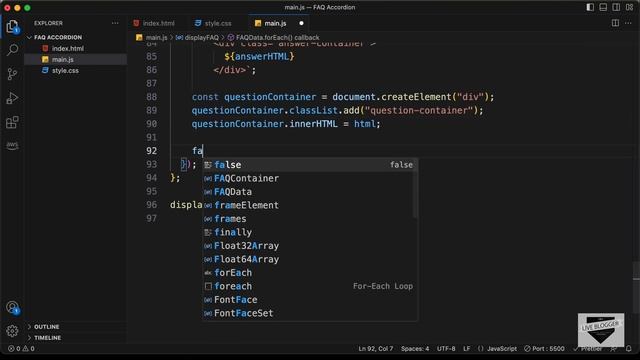Screen dimensions: 640x360
Task: Toggle primary side bar layout icon
Action: pos(590,7)
